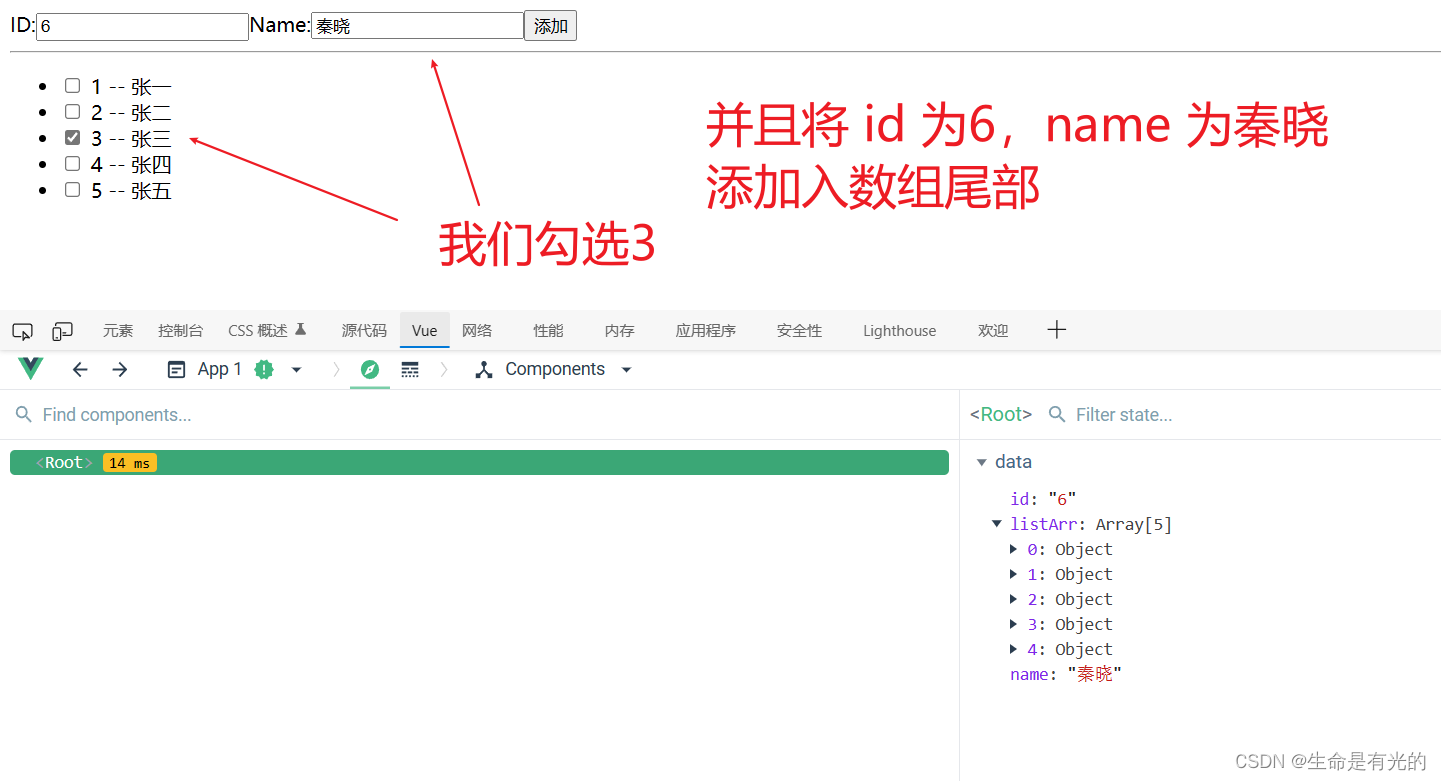Open the 欢迎 tab
This screenshot has height=781, width=1441.
click(x=993, y=331)
